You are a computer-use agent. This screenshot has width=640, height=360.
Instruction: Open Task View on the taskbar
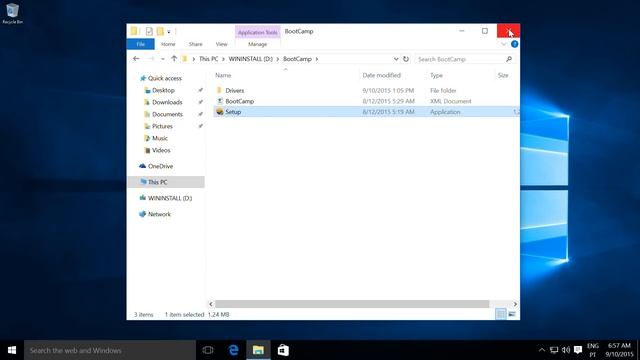pos(208,350)
